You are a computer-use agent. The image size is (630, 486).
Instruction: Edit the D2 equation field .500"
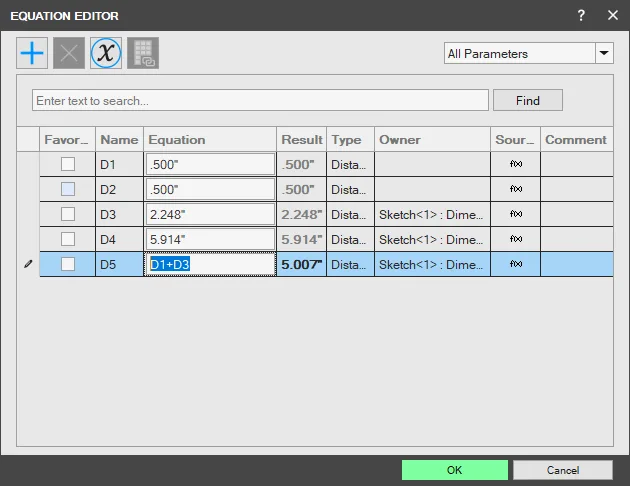[210, 189]
